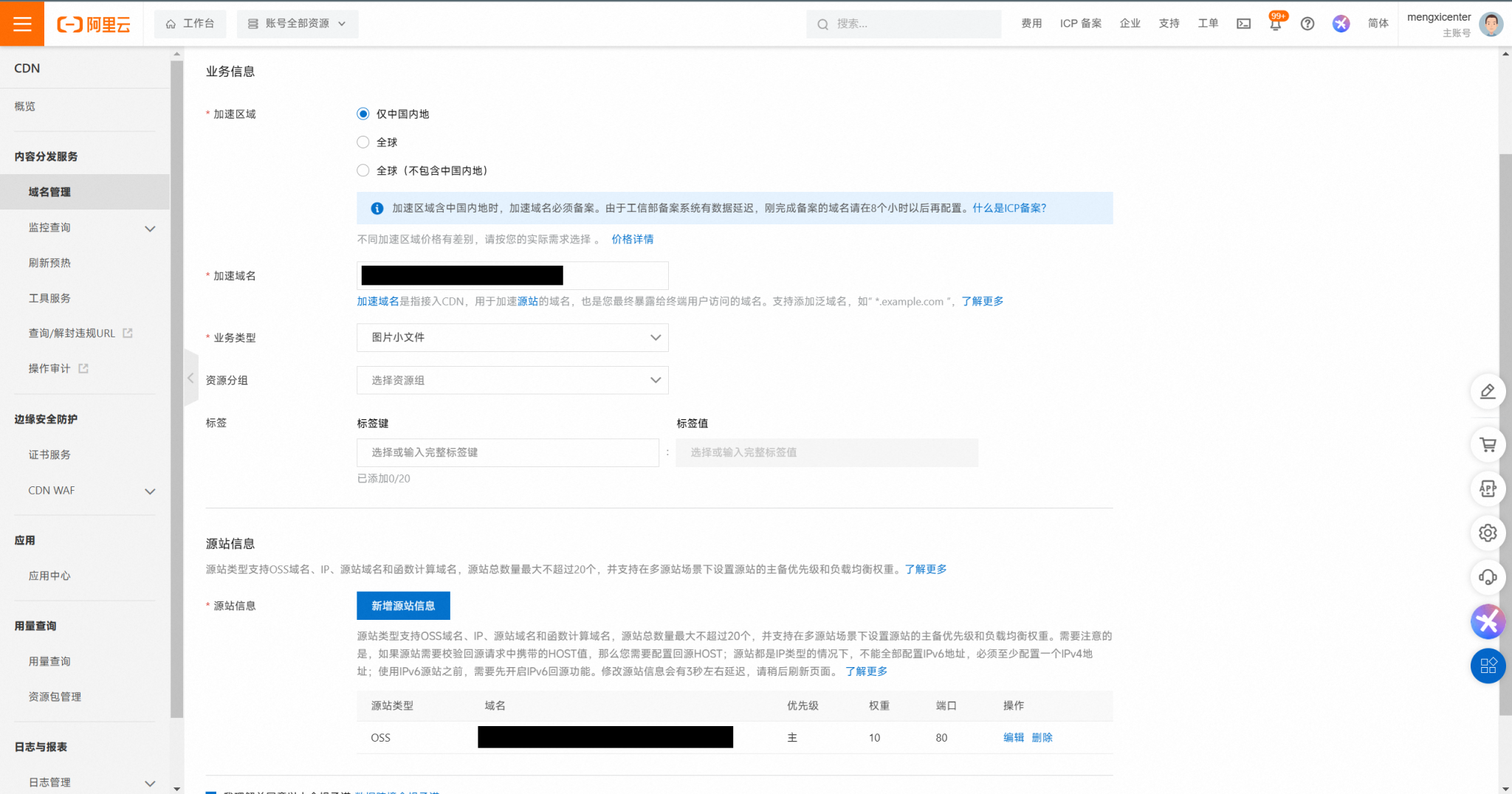
Task: Open the hamburger navigation menu
Action: [x=22, y=24]
